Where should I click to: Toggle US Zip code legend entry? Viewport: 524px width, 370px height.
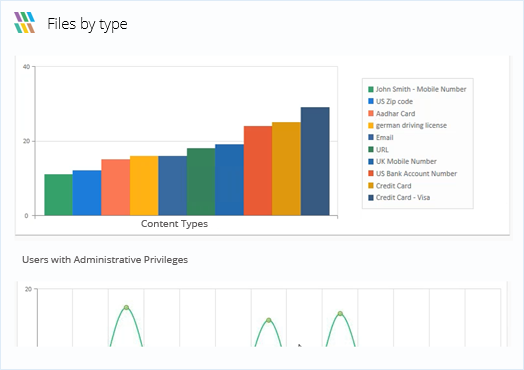390,101
